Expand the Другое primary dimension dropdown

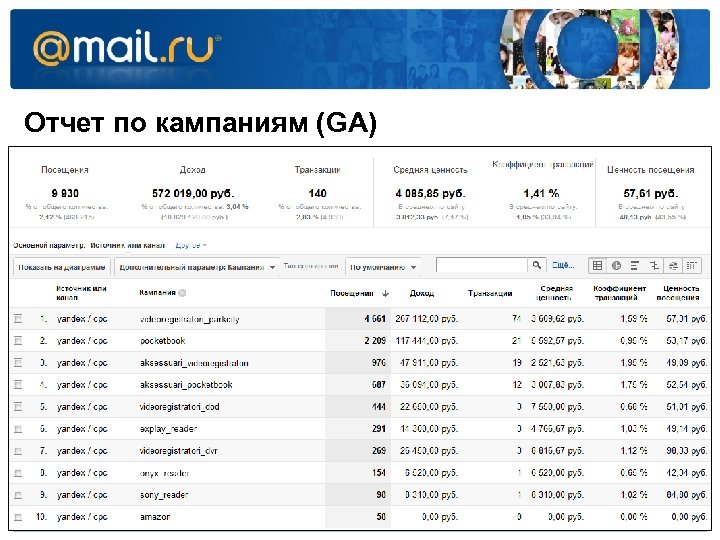click(x=191, y=245)
